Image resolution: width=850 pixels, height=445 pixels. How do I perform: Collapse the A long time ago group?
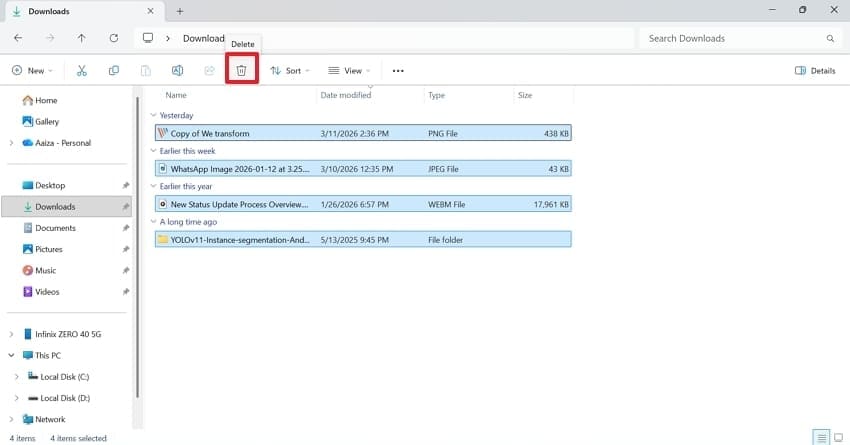click(153, 222)
